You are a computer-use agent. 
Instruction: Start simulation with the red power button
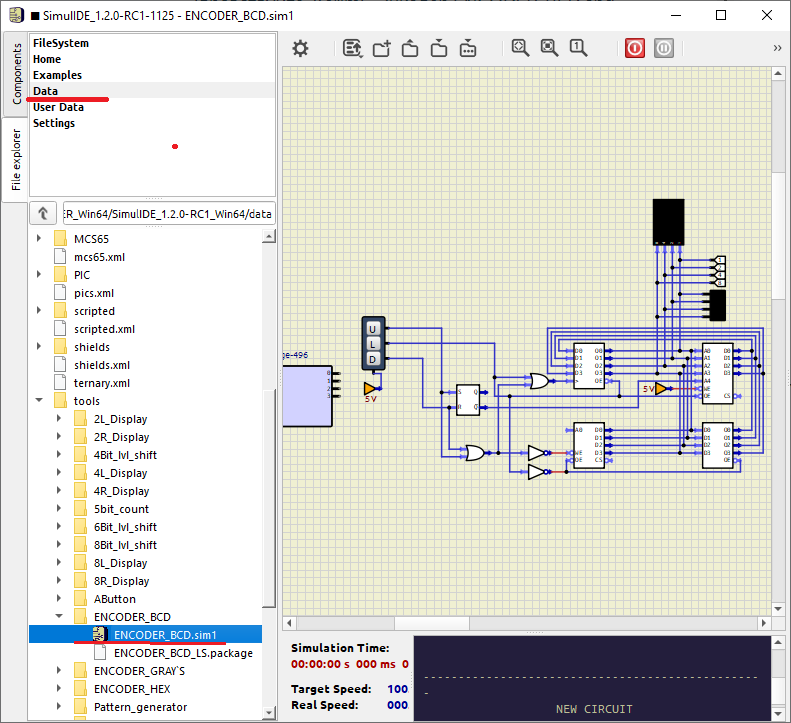pos(635,48)
